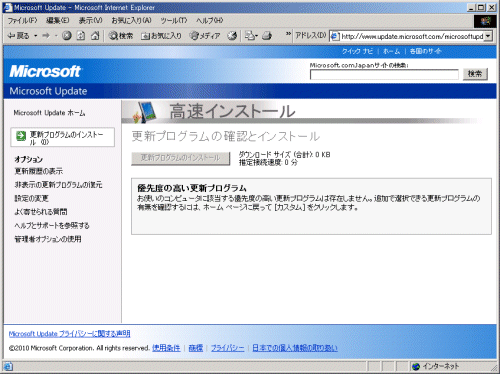The width and height of the screenshot is (500, 374).
Task: Open the ツール(T) menu
Action: point(174,21)
